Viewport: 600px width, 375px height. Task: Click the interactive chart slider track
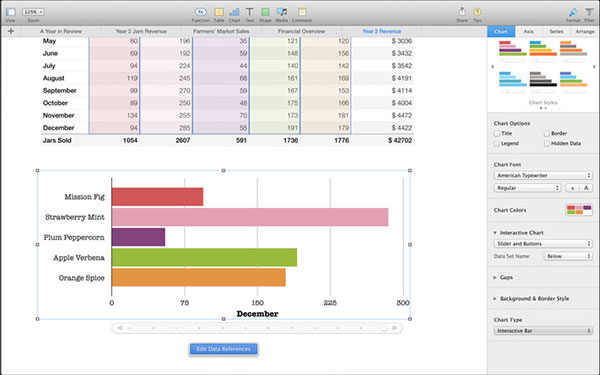click(257, 328)
